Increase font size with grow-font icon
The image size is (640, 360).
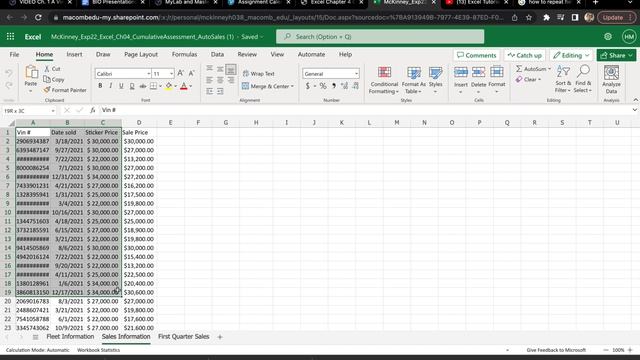(180, 73)
